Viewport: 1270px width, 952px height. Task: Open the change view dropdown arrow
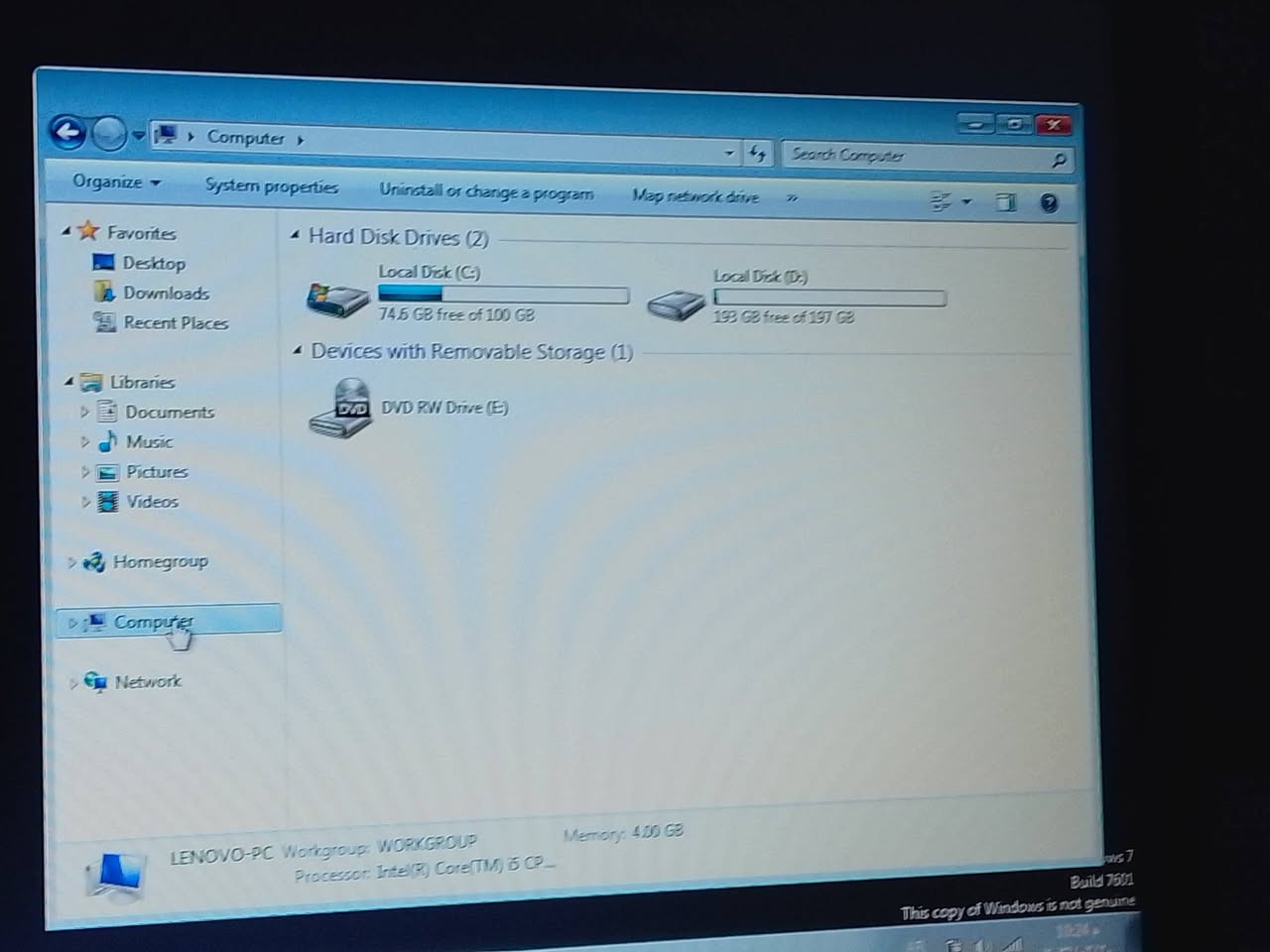(966, 201)
